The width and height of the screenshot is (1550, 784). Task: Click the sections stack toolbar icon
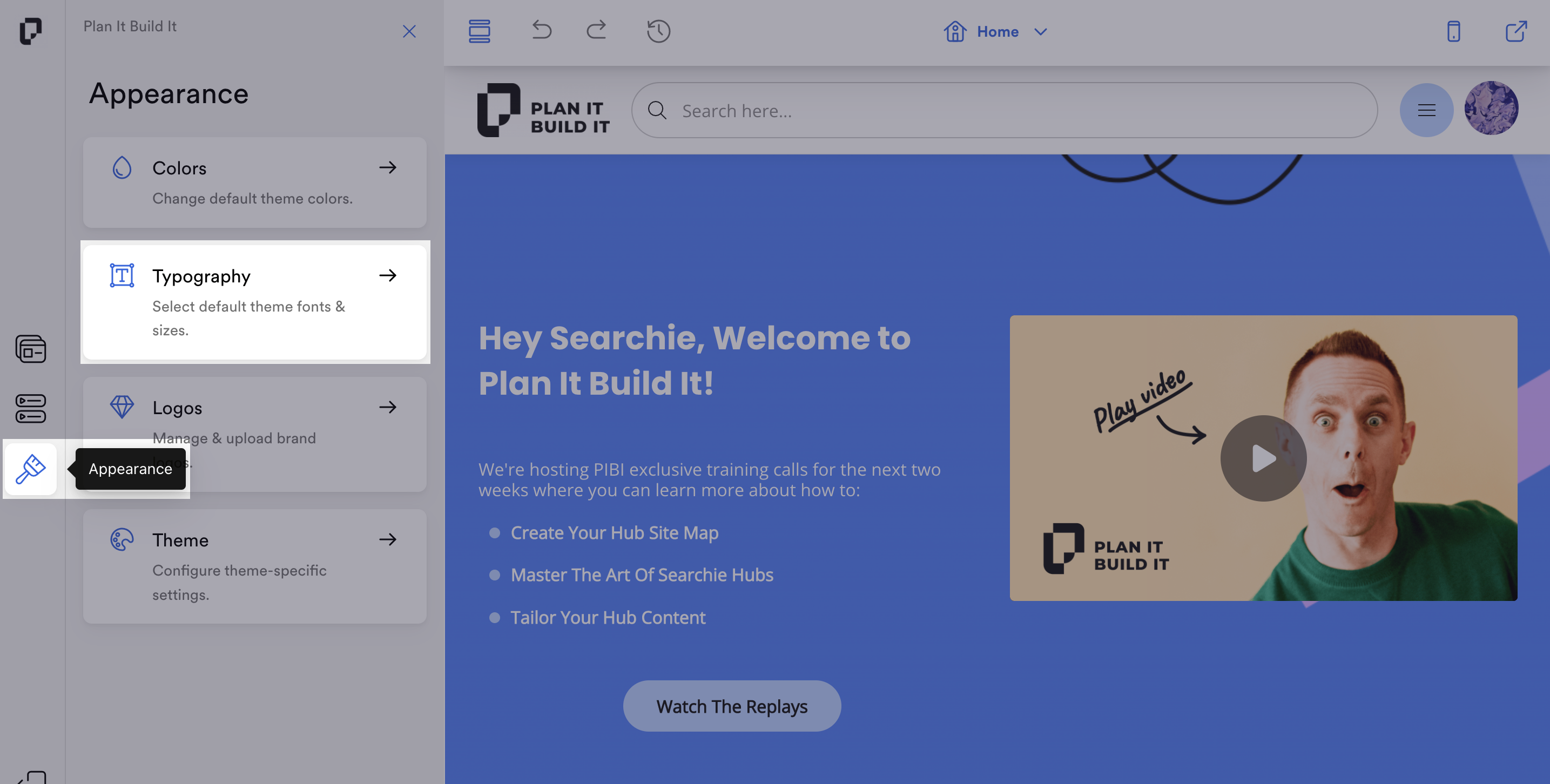click(x=480, y=31)
